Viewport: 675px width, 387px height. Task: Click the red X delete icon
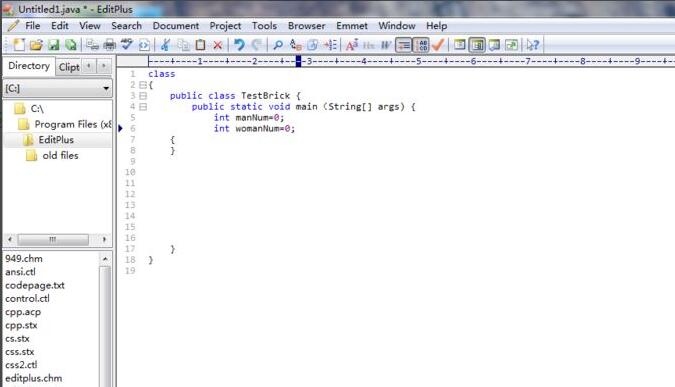(x=218, y=45)
